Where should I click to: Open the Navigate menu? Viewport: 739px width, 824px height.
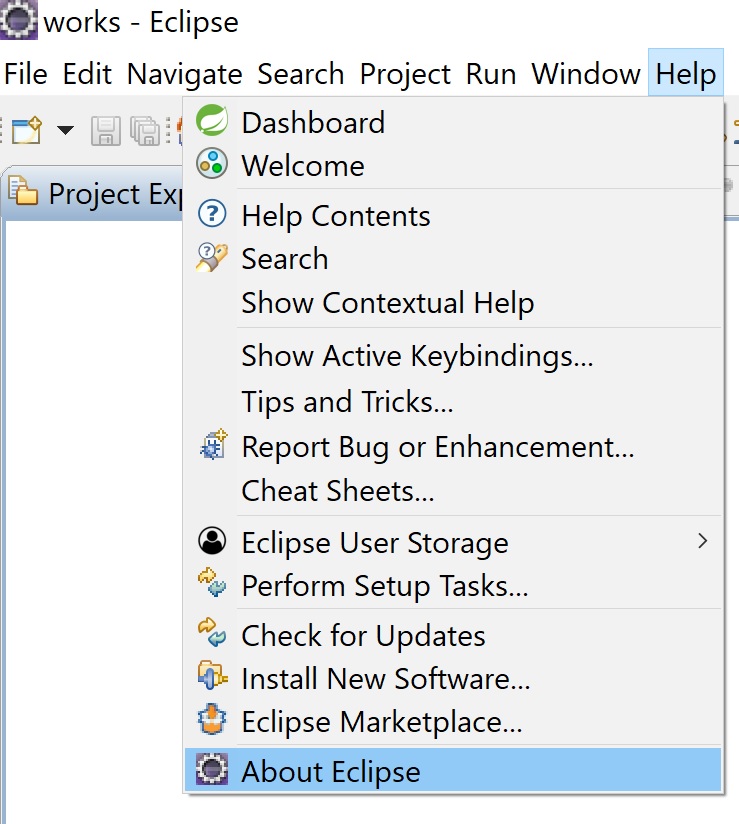184,73
